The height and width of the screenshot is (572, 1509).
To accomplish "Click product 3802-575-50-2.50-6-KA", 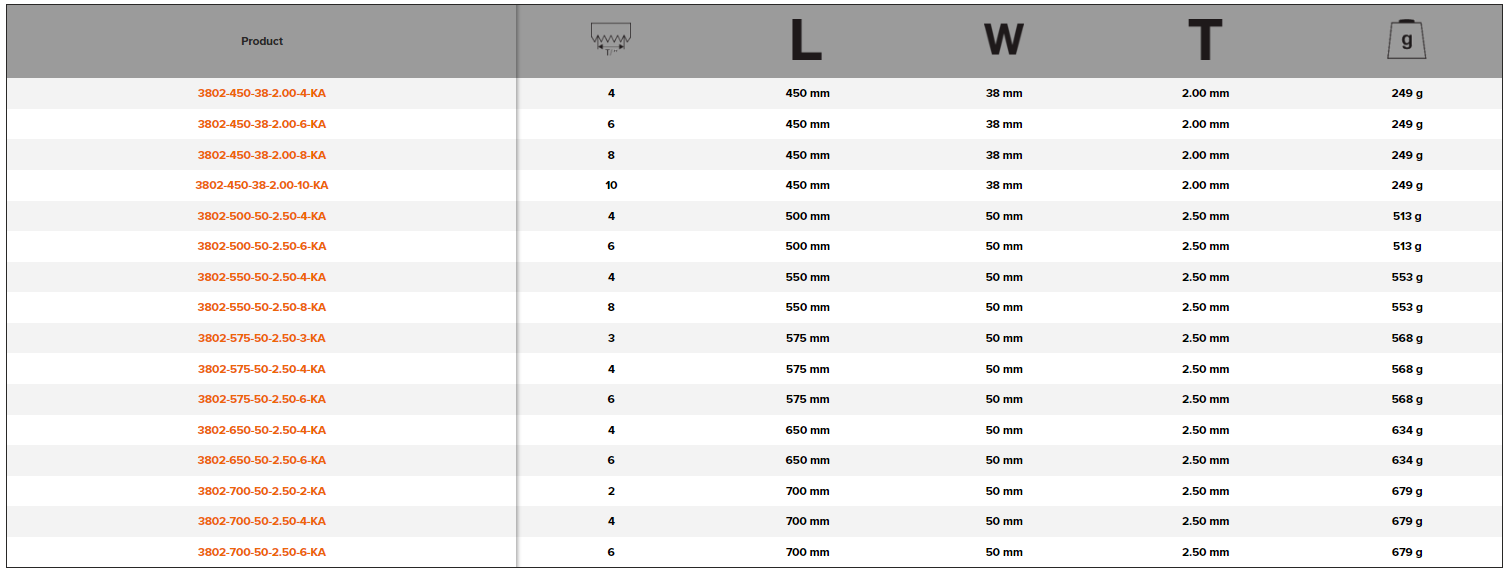I will (262, 400).
